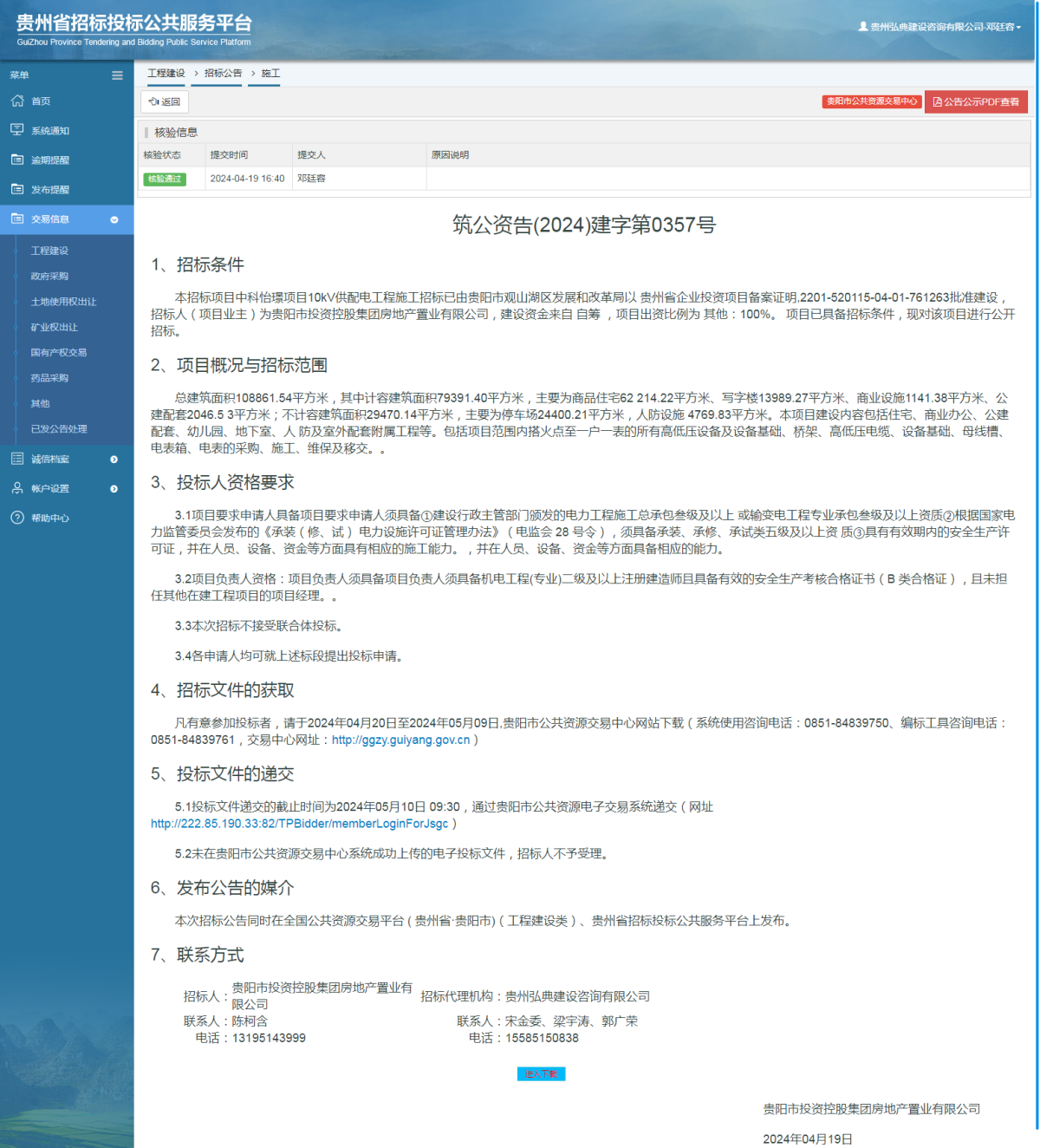1040x1148 pixels.
Task: Select the 逾期提醒 sidebar icon
Action: click(x=17, y=159)
